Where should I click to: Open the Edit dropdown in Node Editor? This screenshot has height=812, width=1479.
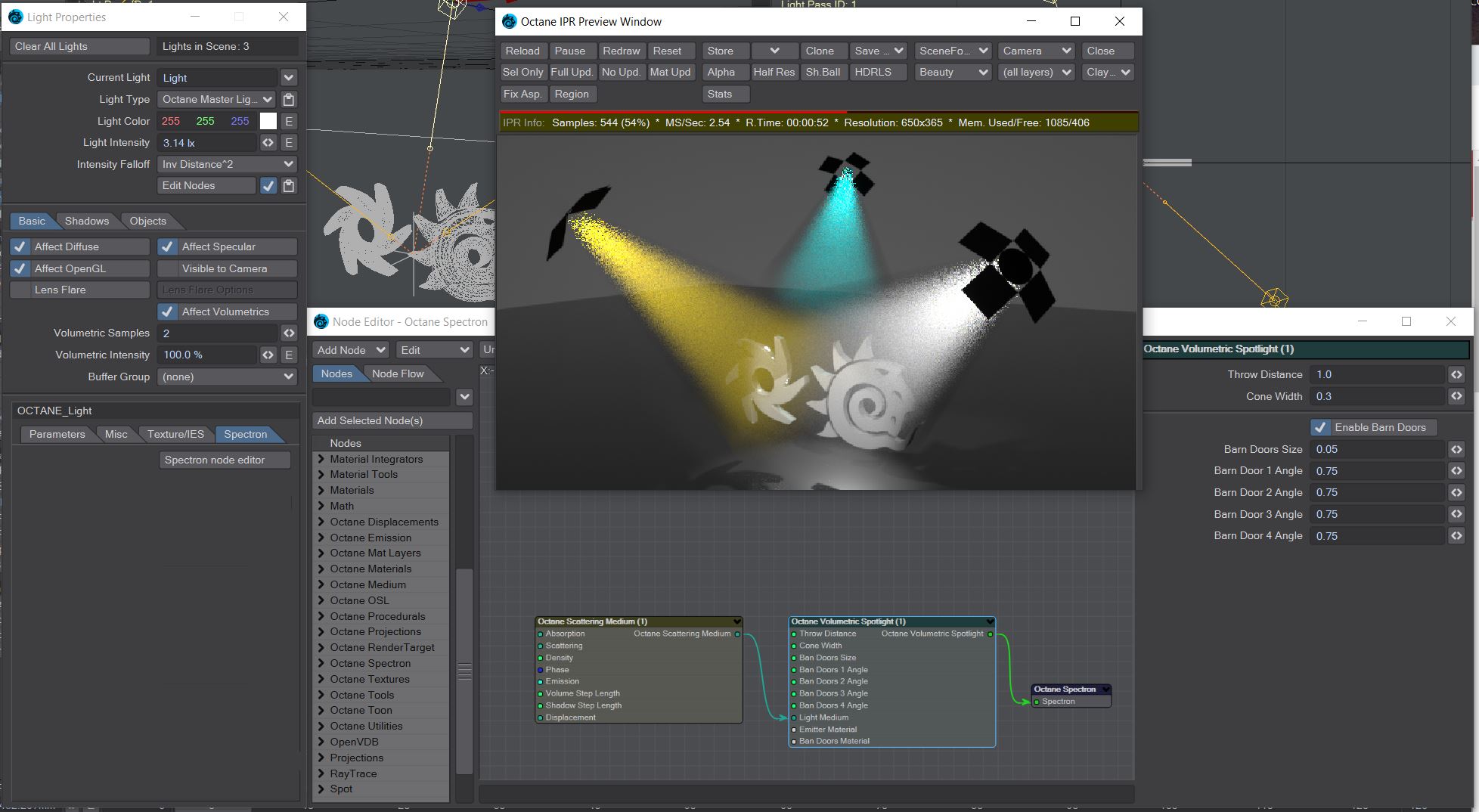(x=434, y=350)
